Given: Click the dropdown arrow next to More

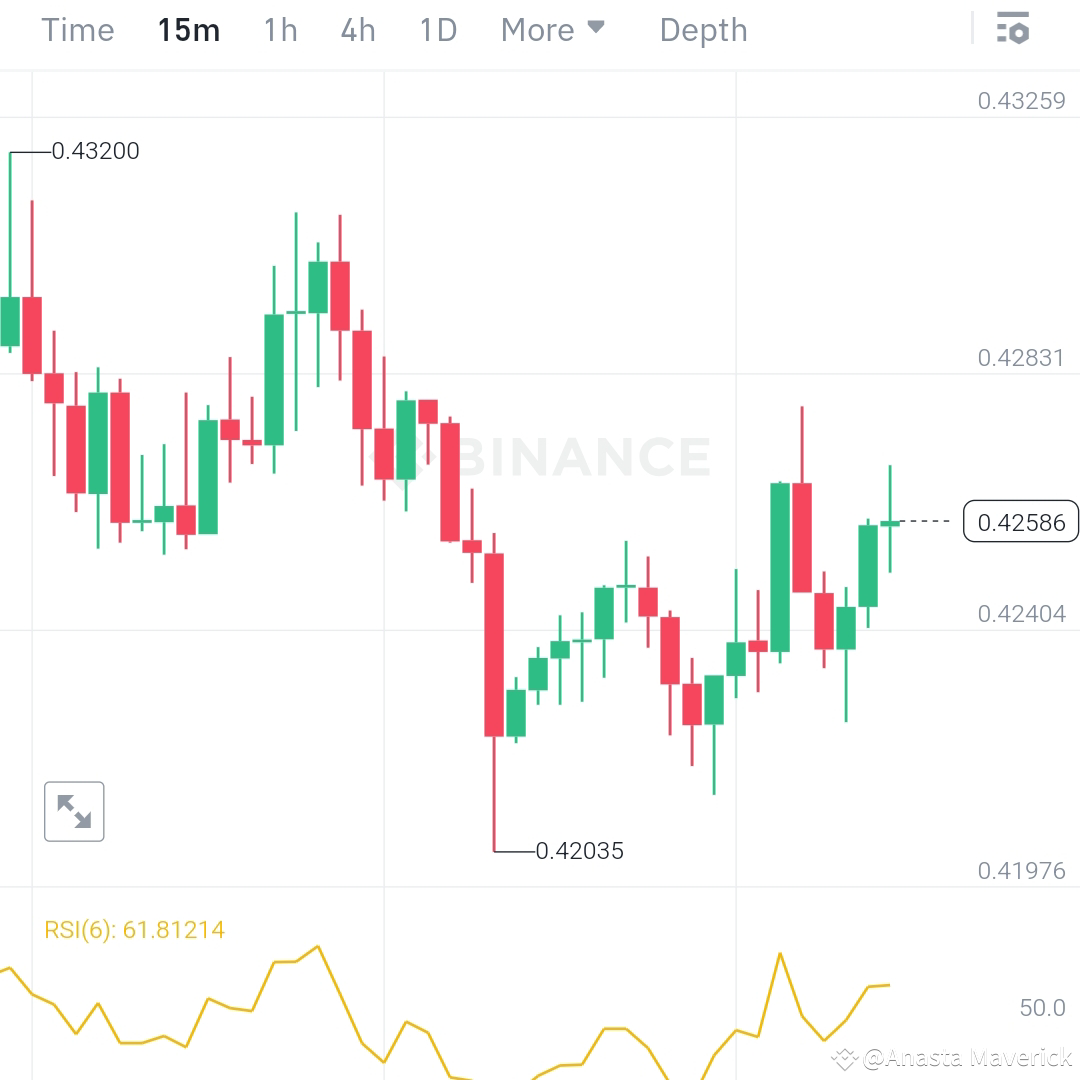Looking at the screenshot, I should 597,30.
